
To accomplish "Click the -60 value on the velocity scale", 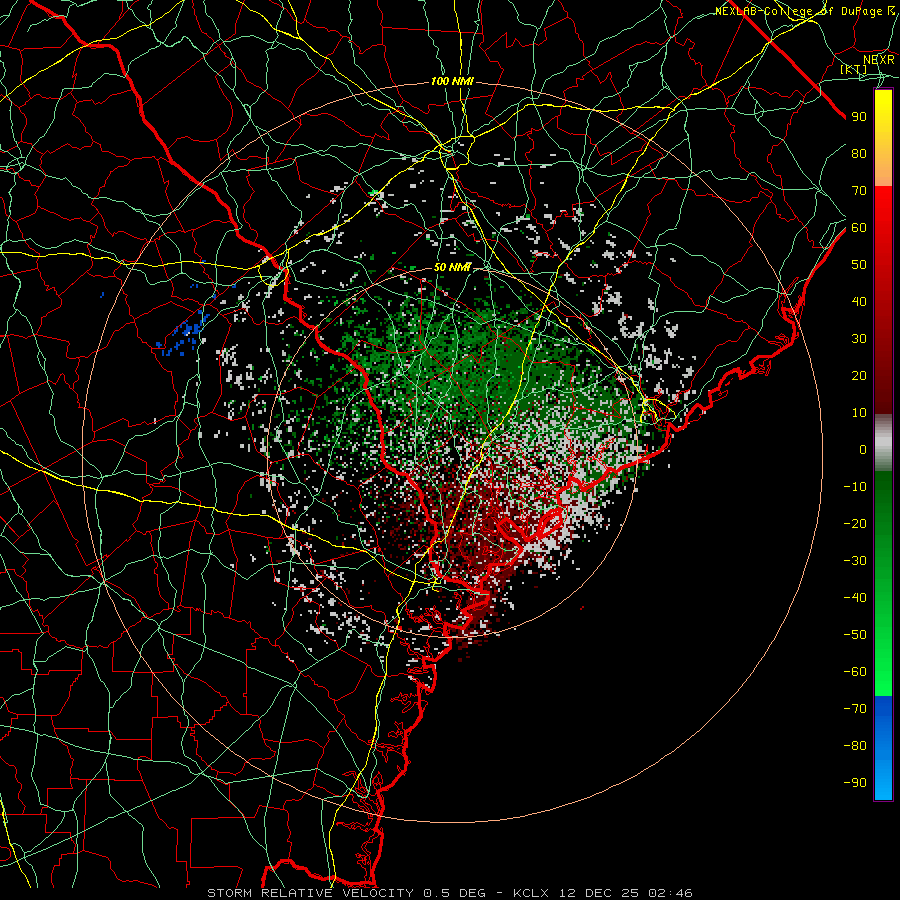I will [x=855, y=672].
